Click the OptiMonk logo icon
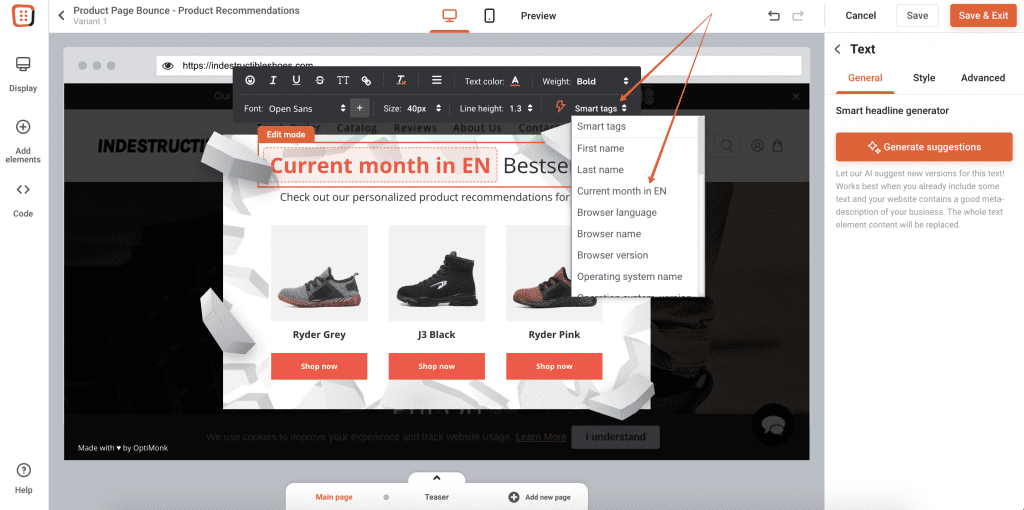 click(24, 16)
